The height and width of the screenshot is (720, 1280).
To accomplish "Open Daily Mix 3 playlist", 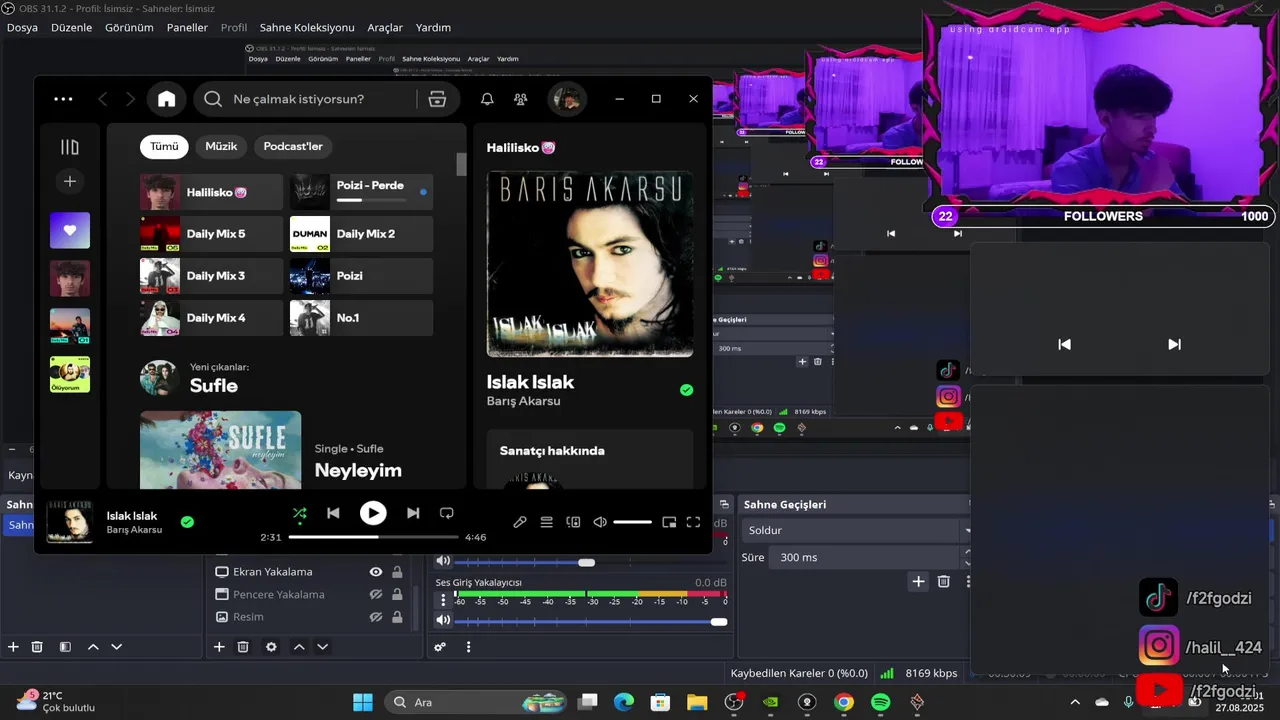I will coord(211,276).
